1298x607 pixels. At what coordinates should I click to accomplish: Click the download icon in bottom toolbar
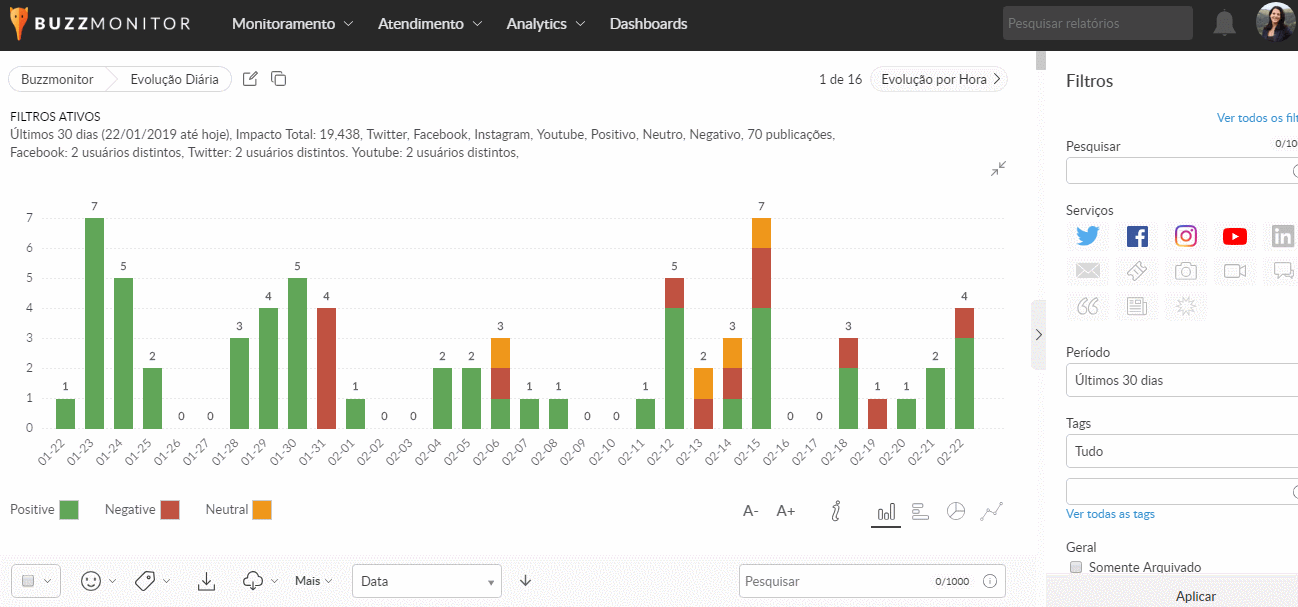point(206,581)
